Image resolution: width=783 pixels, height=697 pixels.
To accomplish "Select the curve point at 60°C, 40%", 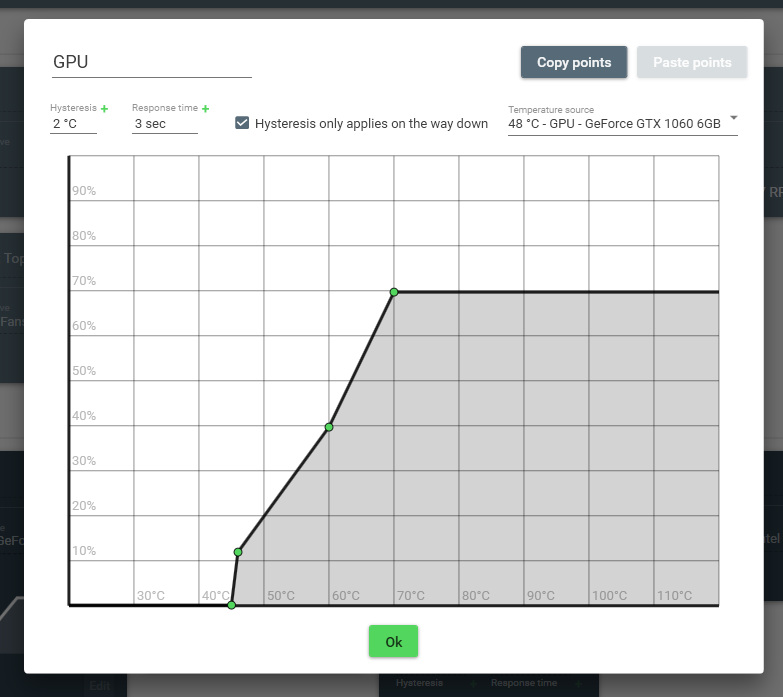I will [x=329, y=427].
